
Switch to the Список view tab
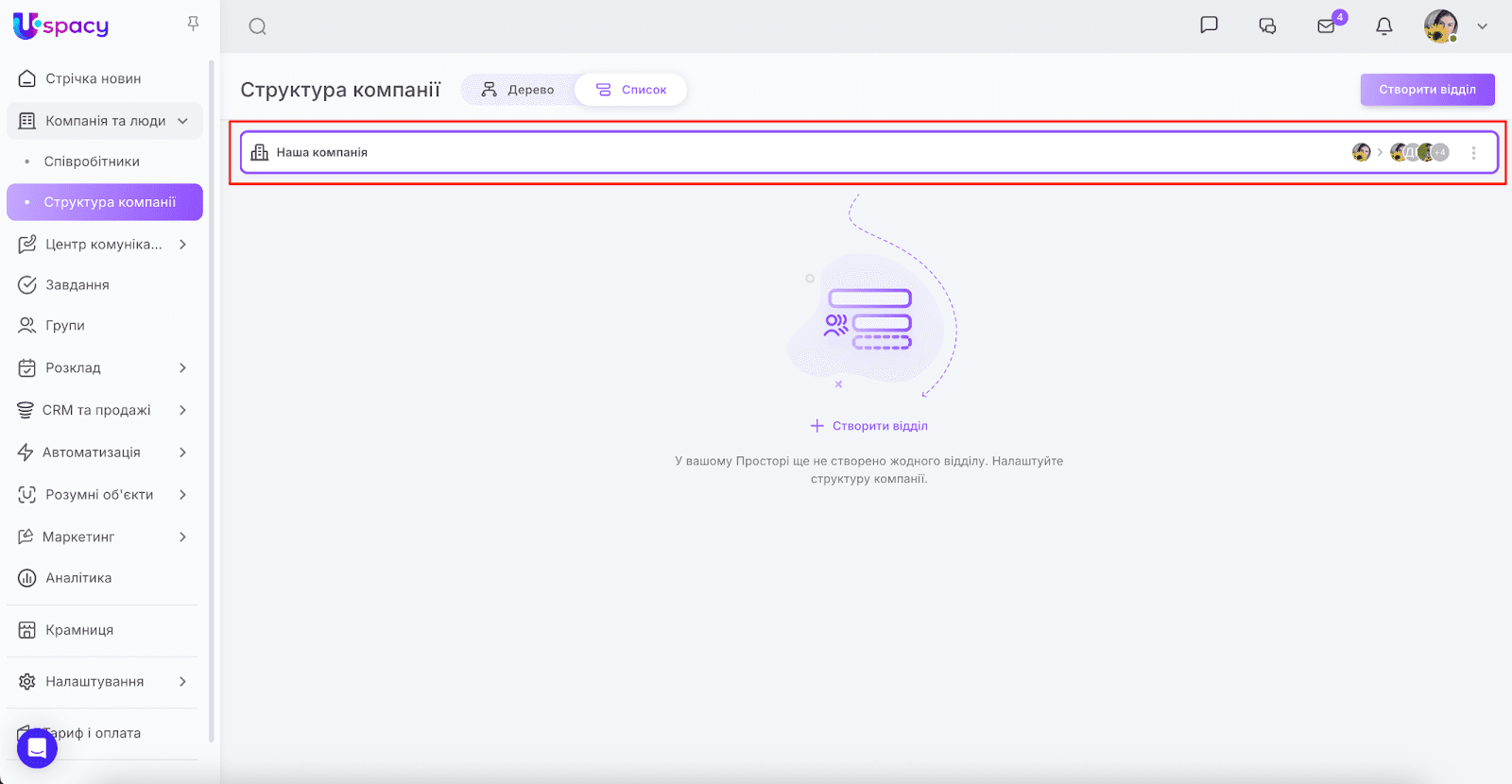631,90
